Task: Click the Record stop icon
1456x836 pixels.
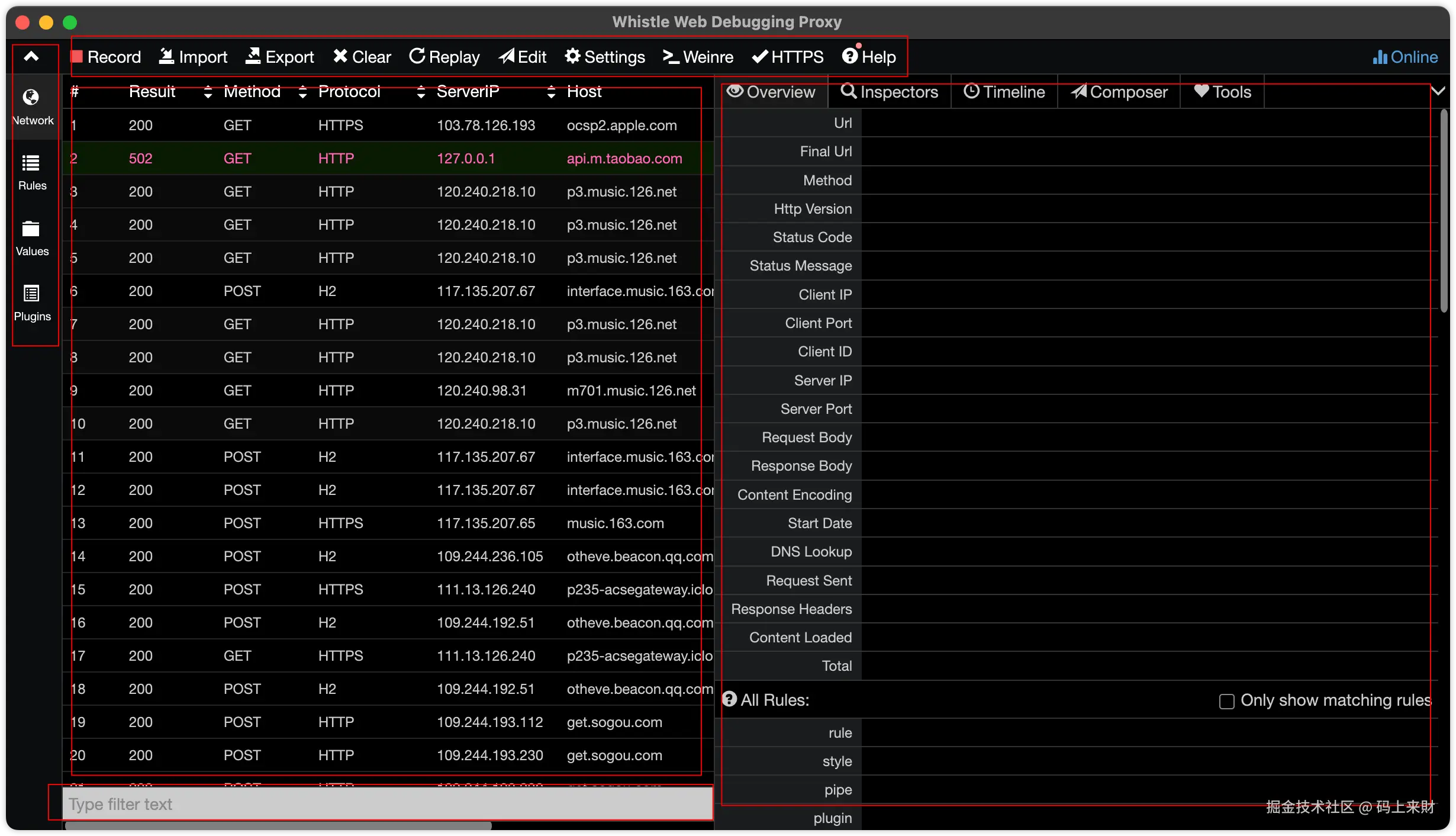Action: [77, 57]
